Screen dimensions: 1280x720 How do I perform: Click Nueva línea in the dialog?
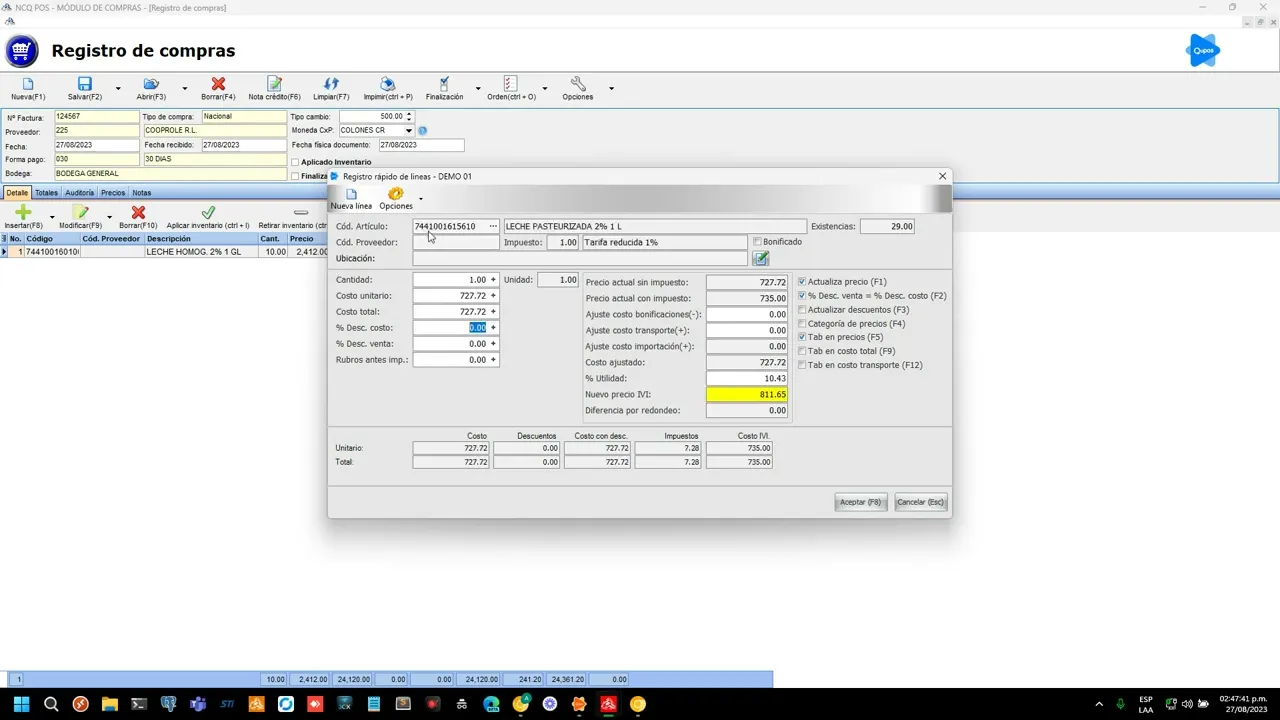pyautogui.click(x=351, y=198)
